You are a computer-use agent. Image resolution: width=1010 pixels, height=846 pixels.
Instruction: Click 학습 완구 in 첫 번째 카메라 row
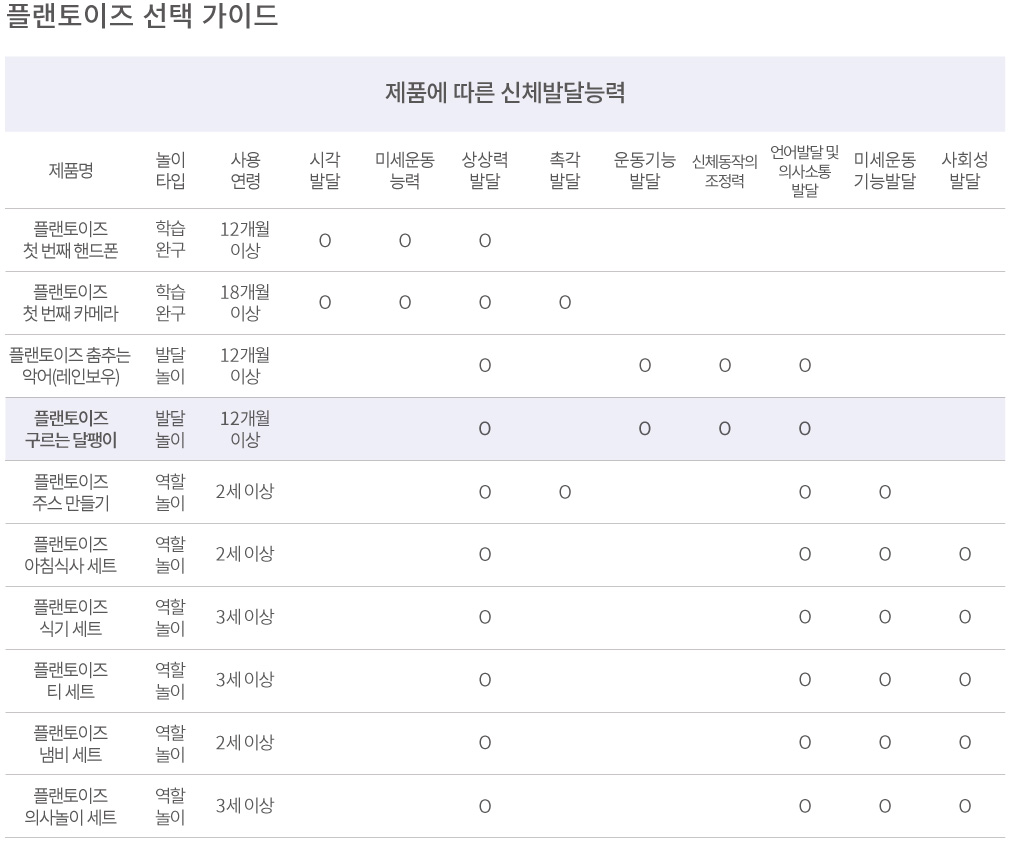pyautogui.click(x=170, y=302)
